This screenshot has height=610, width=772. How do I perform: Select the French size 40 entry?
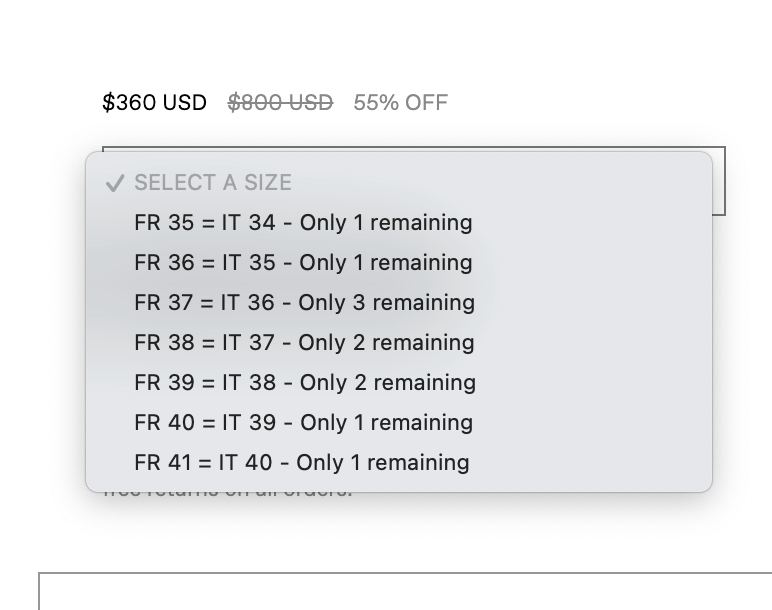(x=303, y=422)
